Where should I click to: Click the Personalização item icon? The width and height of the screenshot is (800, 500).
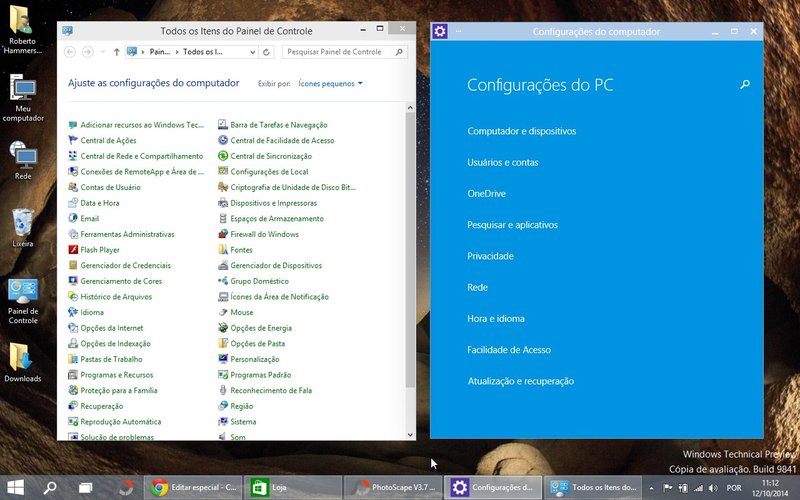(223, 359)
